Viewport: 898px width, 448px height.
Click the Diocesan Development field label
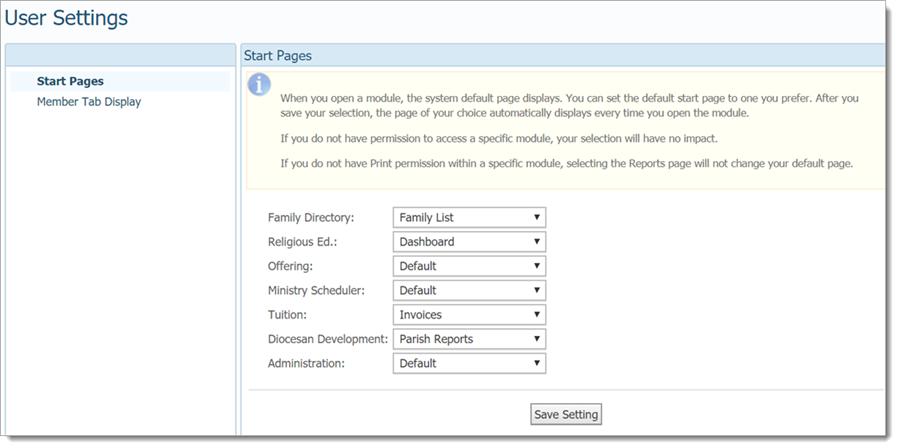pyautogui.click(x=328, y=339)
